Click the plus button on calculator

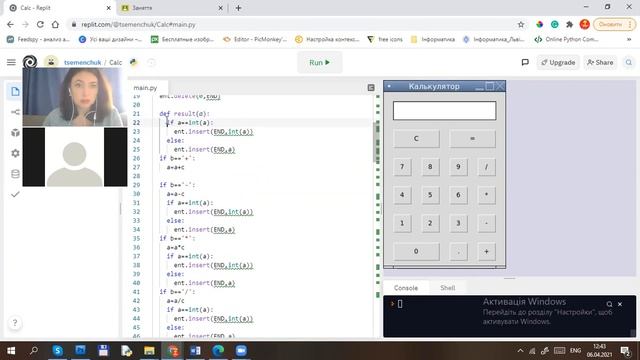click(486, 251)
